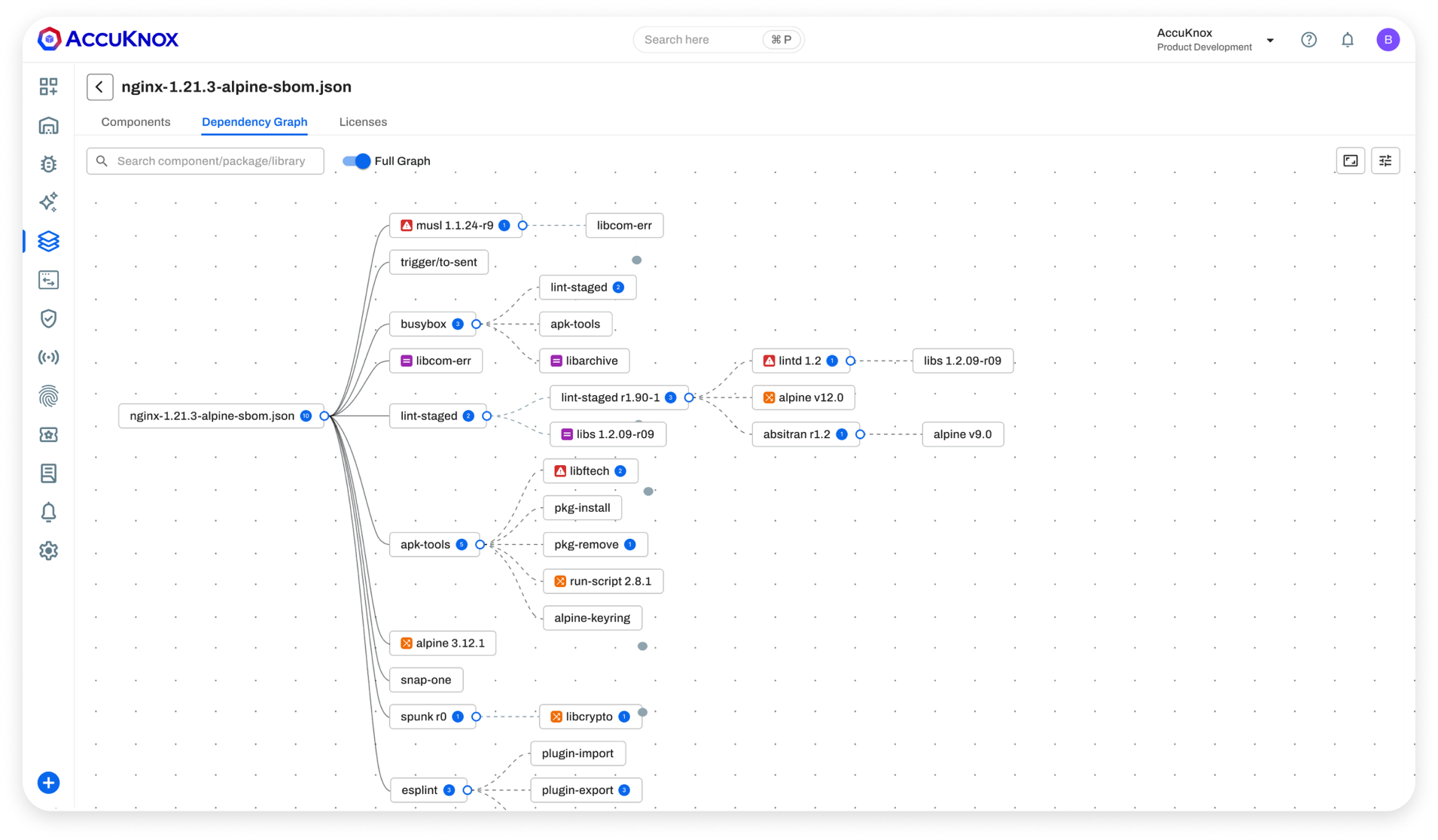Open graph filter settings sliders icon
The height and width of the screenshot is (840, 1438).
[x=1385, y=161]
